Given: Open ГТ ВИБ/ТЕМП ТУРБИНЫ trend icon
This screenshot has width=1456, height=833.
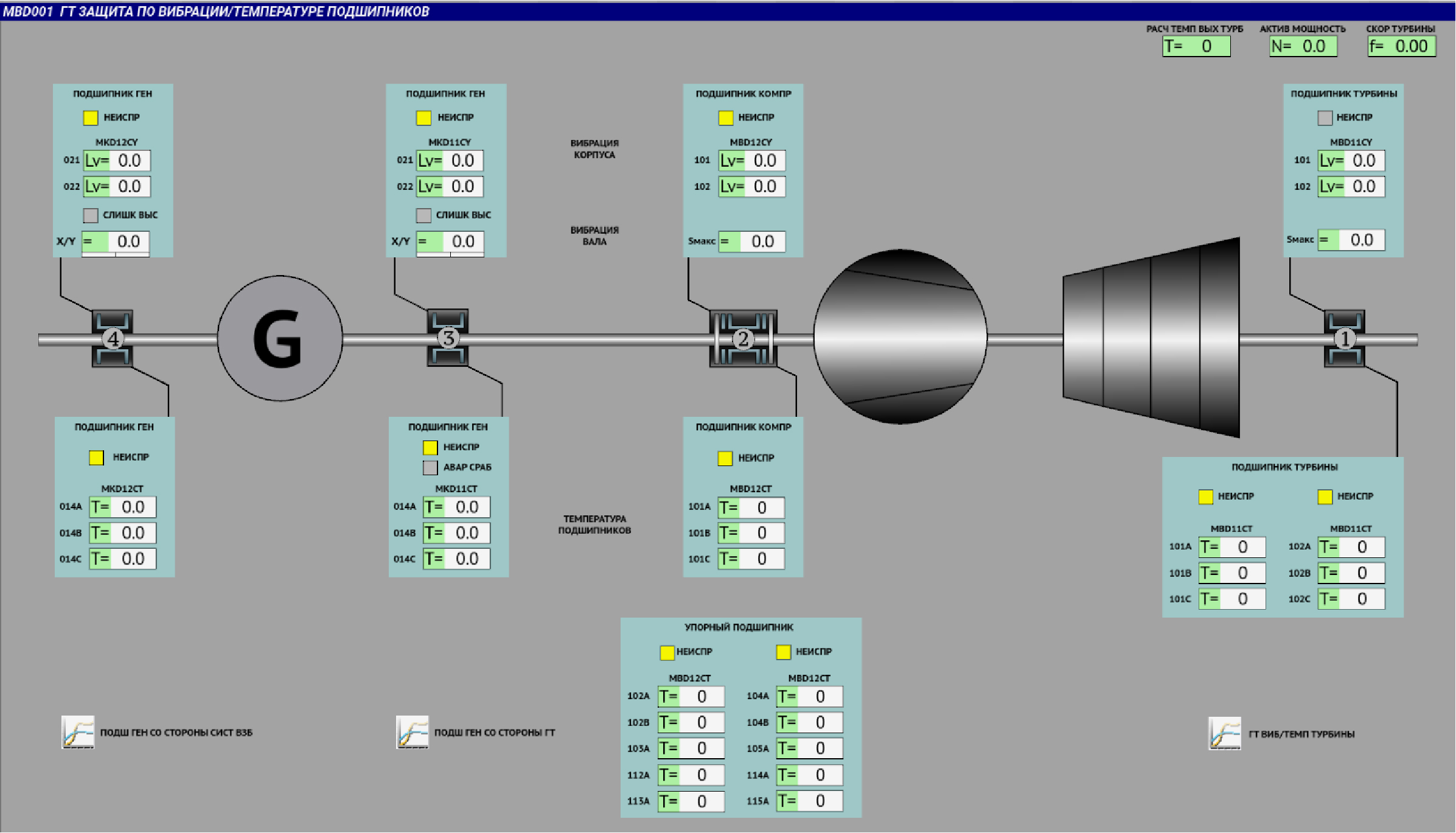Looking at the screenshot, I should pos(1224,733).
